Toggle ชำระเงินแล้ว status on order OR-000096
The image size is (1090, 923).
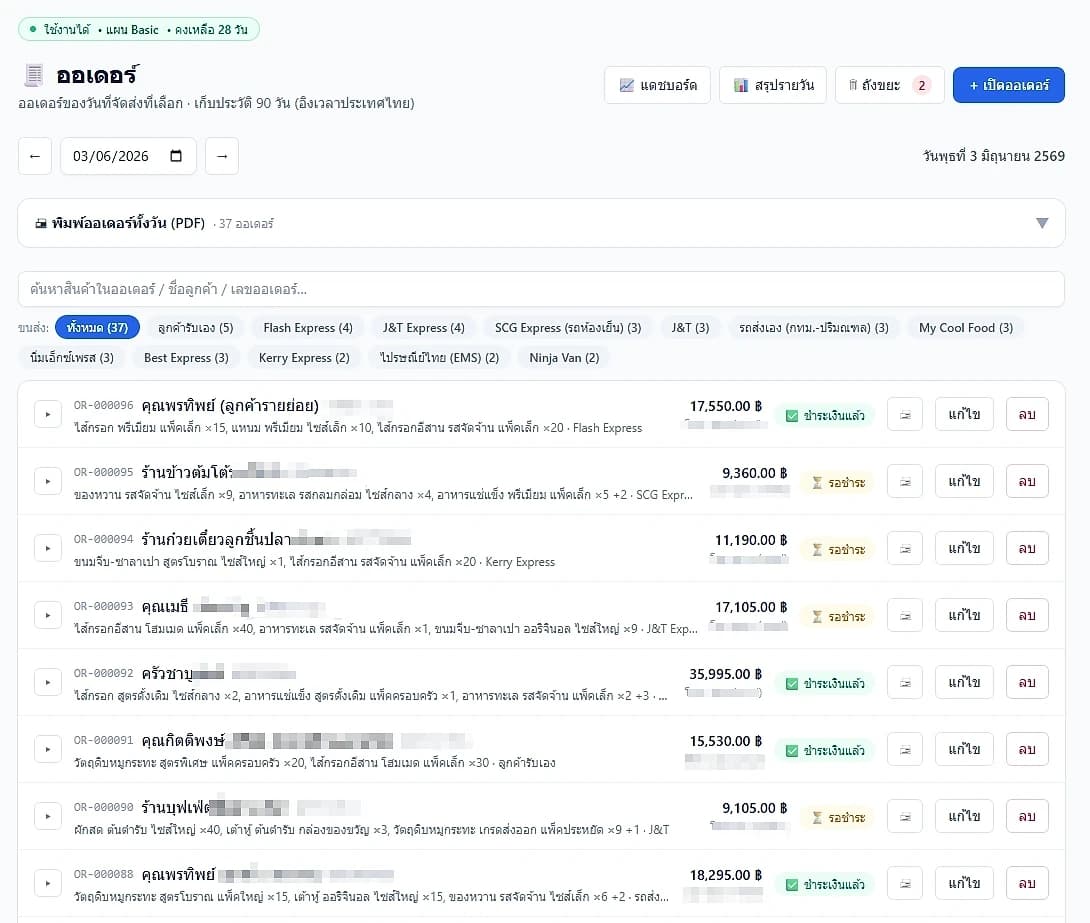pos(825,416)
